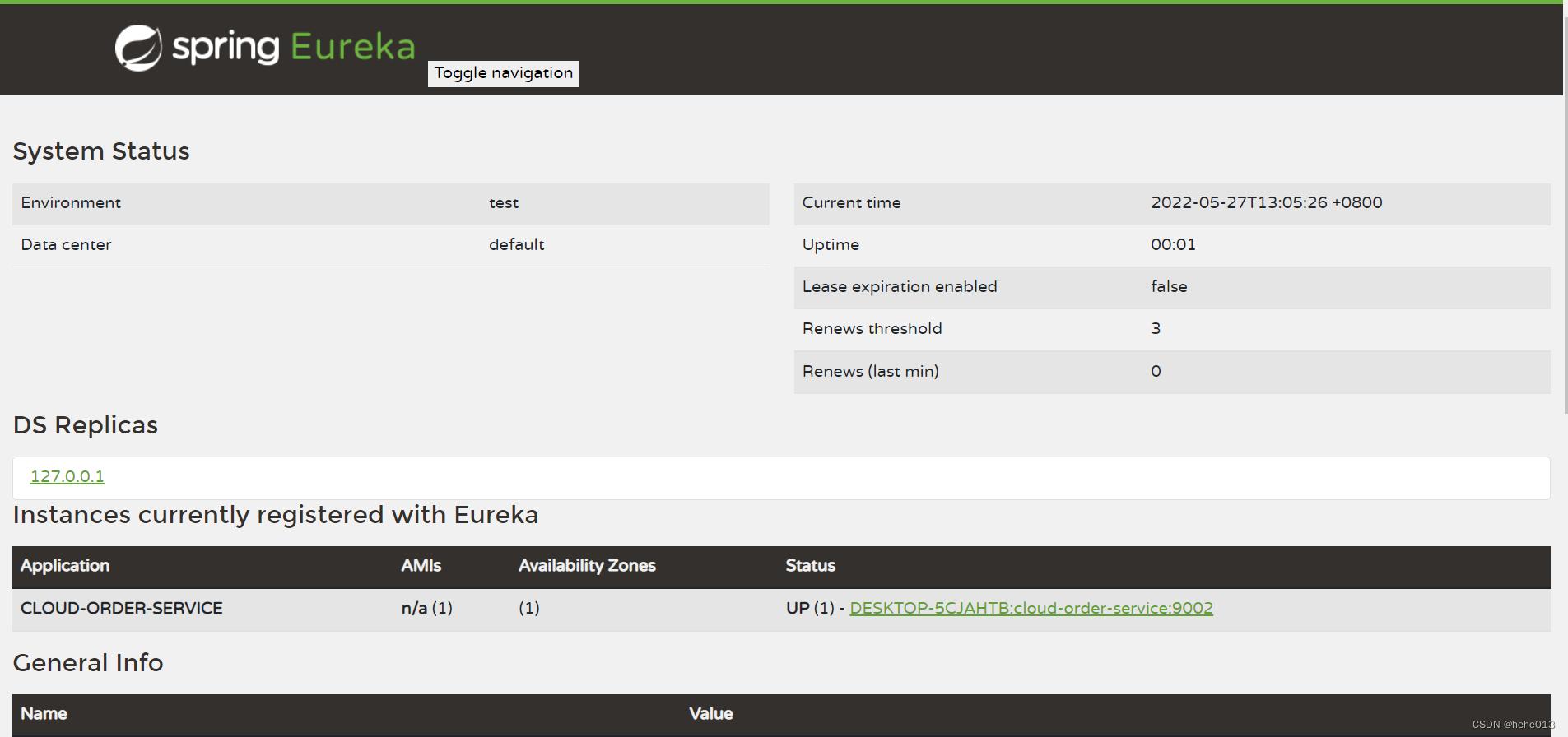Select the uptime value 00:01

(1174, 245)
